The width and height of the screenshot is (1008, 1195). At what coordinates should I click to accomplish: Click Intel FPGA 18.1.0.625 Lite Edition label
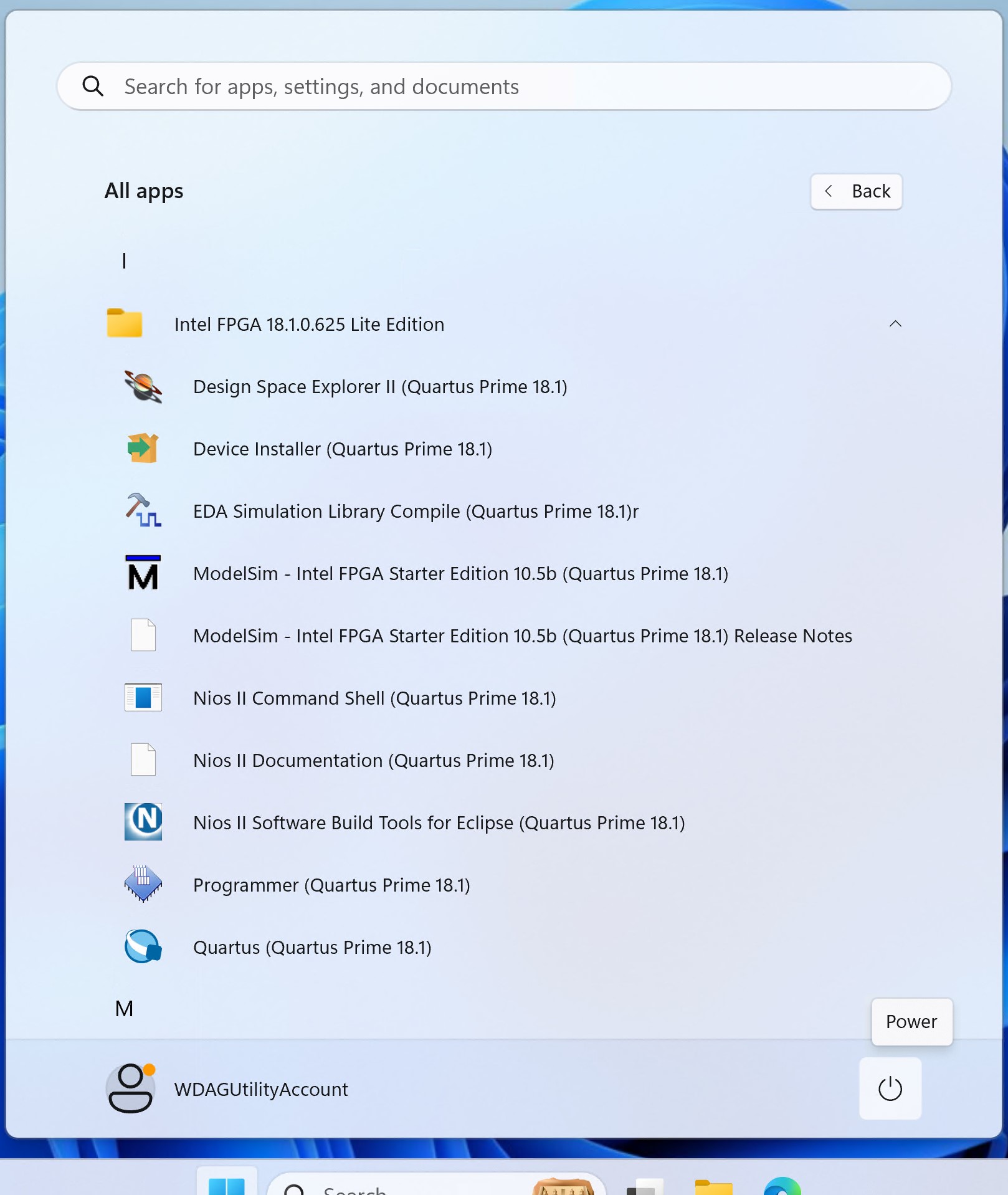click(x=309, y=325)
